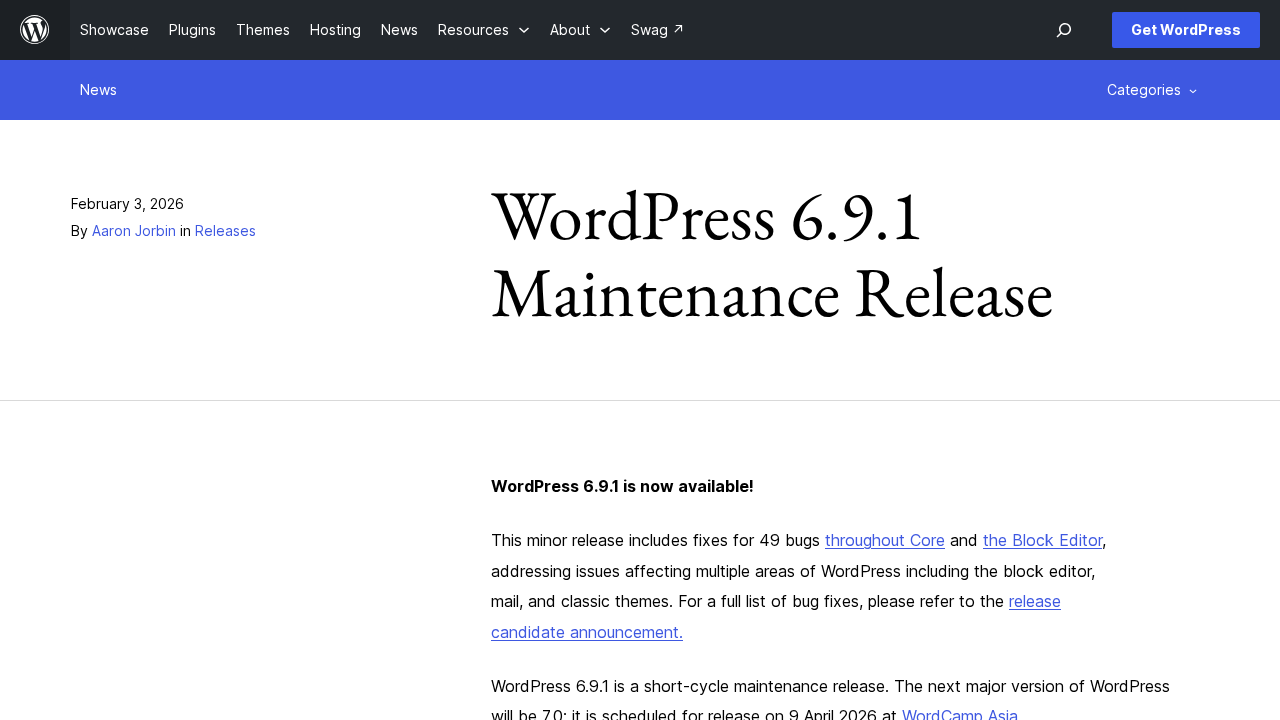1280x720 pixels.
Task: Open News in the top navigation
Action: [x=399, y=30]
